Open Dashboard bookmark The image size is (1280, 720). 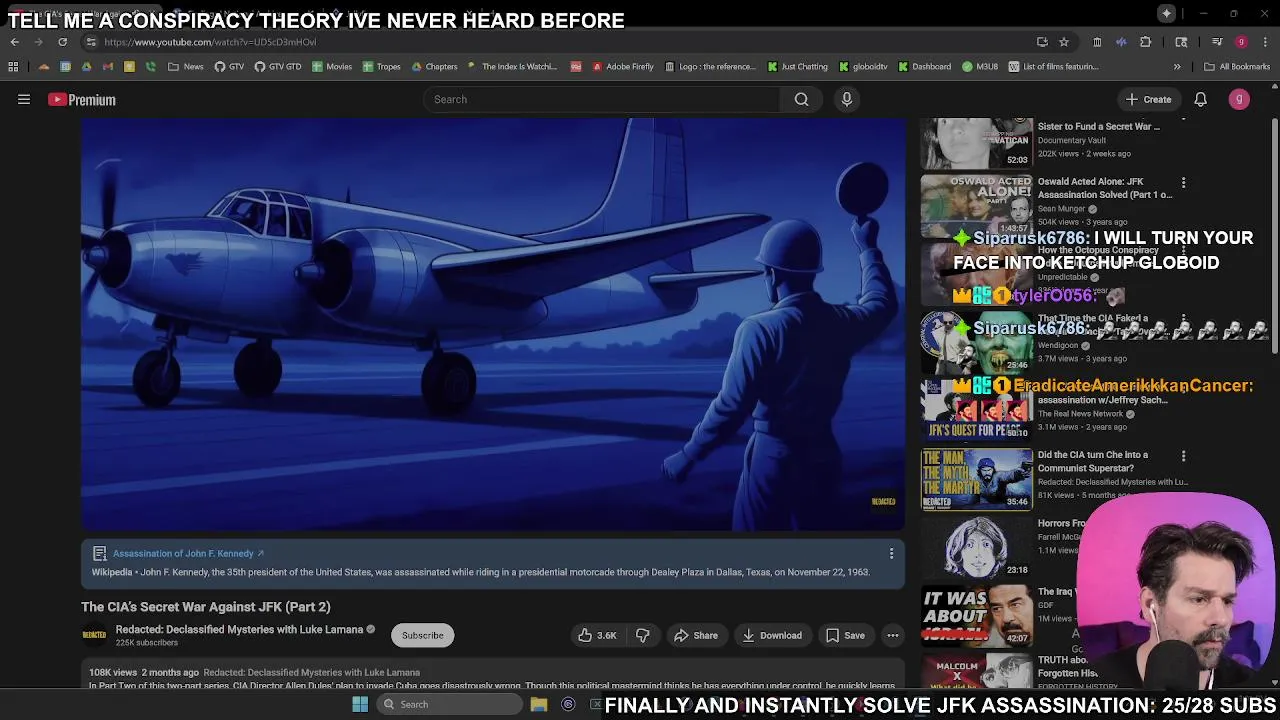tap(925, 66)
